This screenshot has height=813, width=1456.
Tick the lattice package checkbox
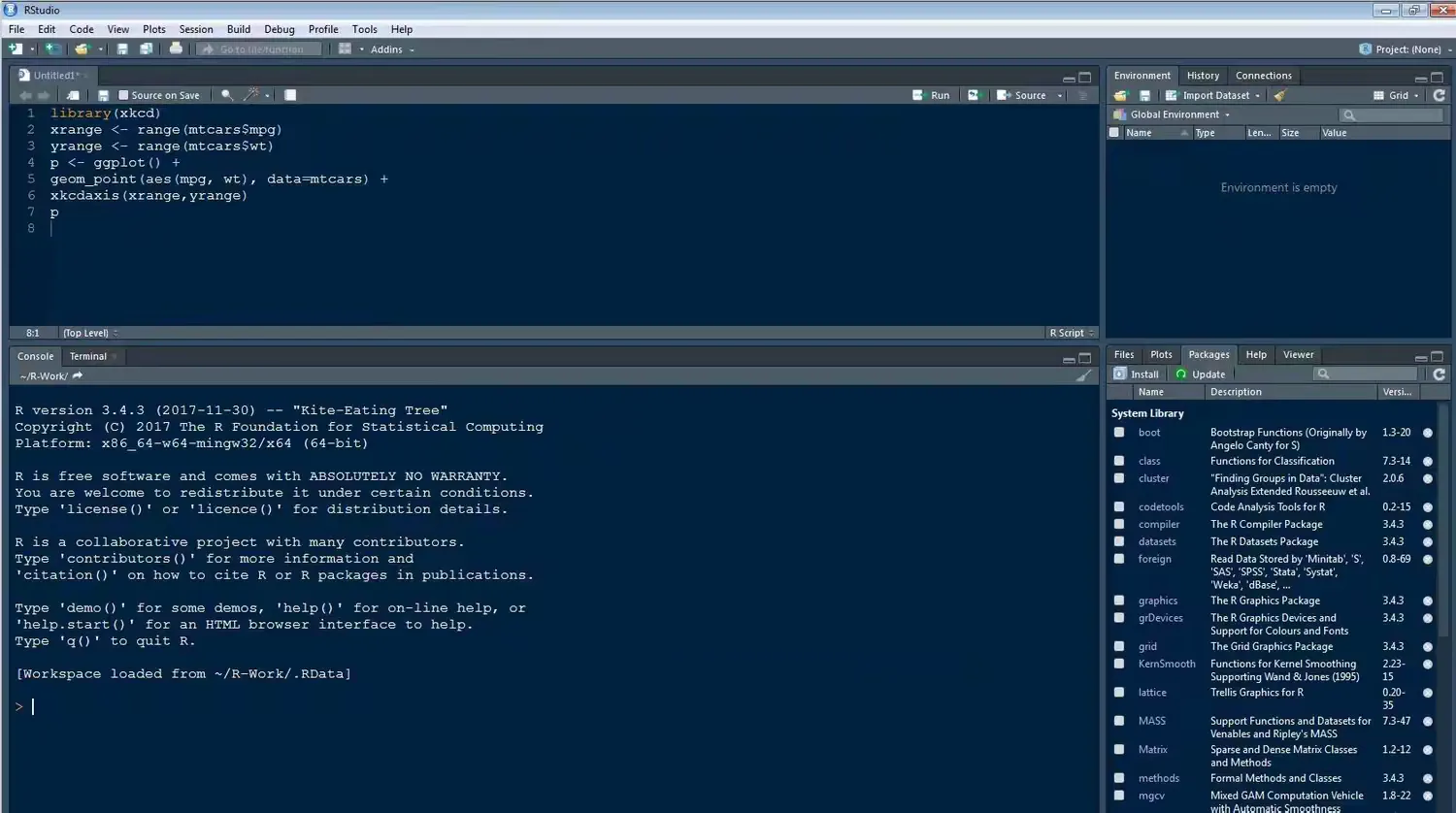(1119, 693)
